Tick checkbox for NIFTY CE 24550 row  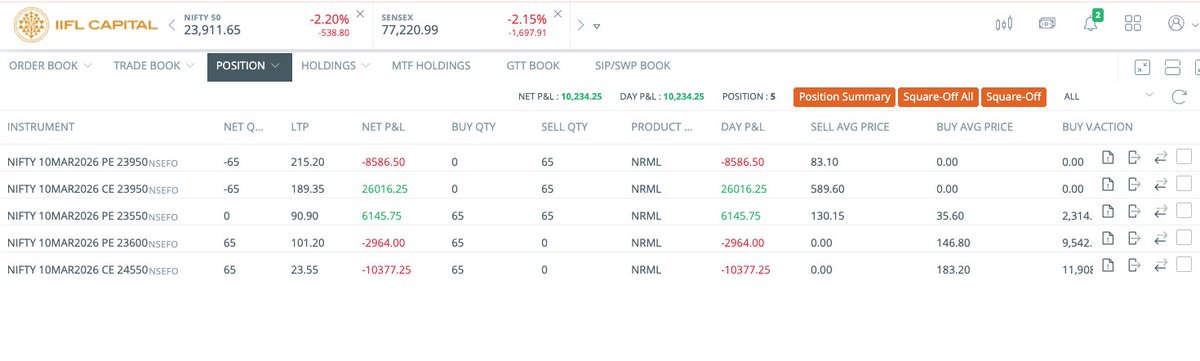click(1184, 264)
